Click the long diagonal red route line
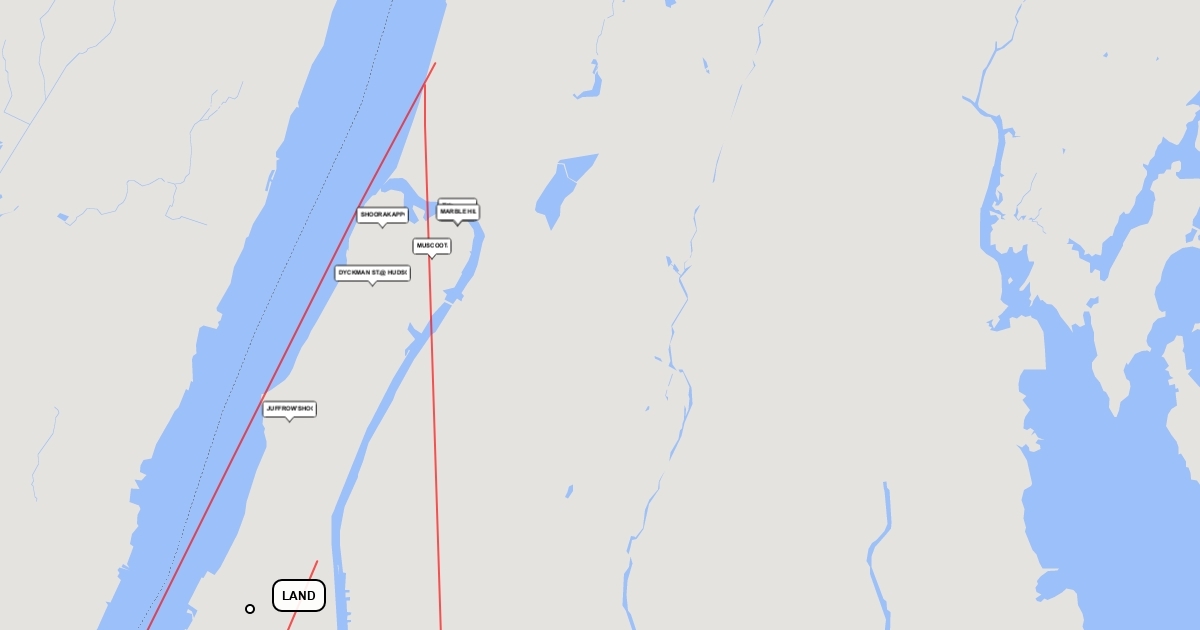 pyautogui.click(x=291, y=346)
